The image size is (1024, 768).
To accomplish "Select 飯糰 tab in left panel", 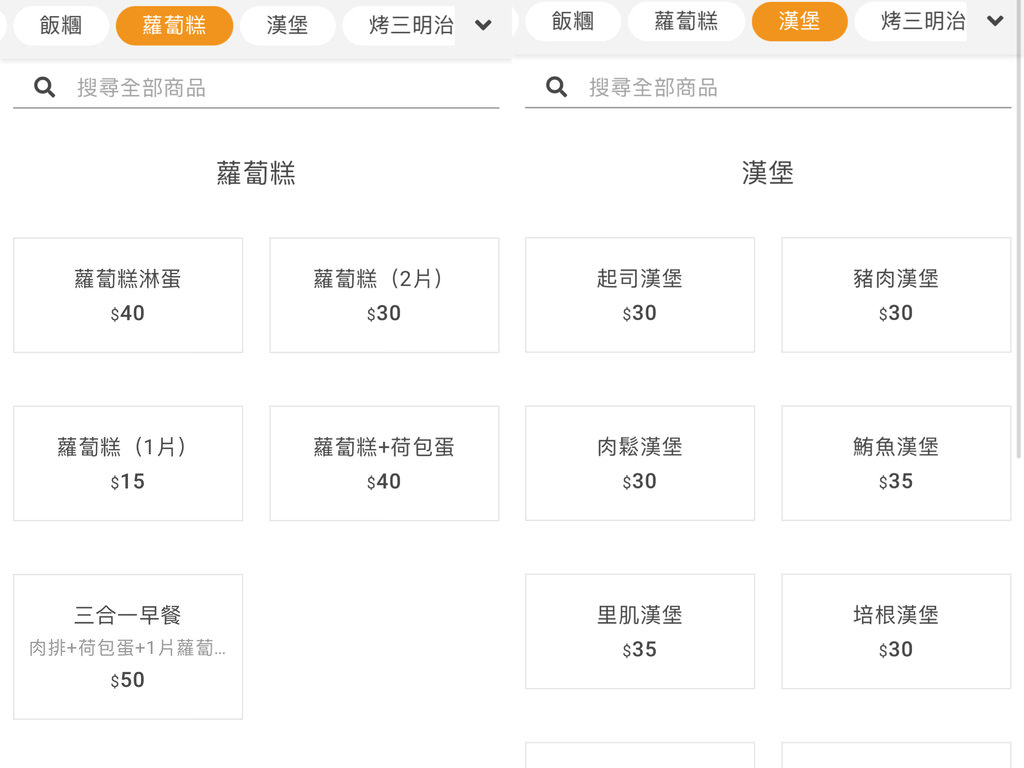I will click(x=61, y=25).
